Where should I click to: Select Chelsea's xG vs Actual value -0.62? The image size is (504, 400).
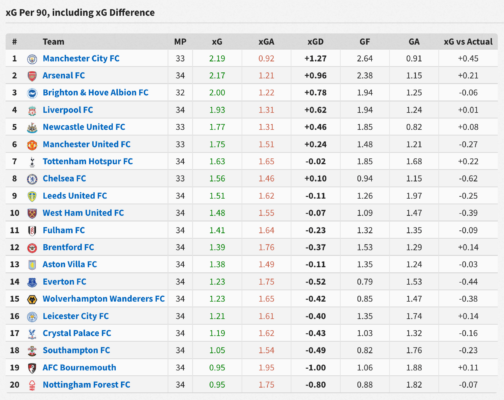468,179
